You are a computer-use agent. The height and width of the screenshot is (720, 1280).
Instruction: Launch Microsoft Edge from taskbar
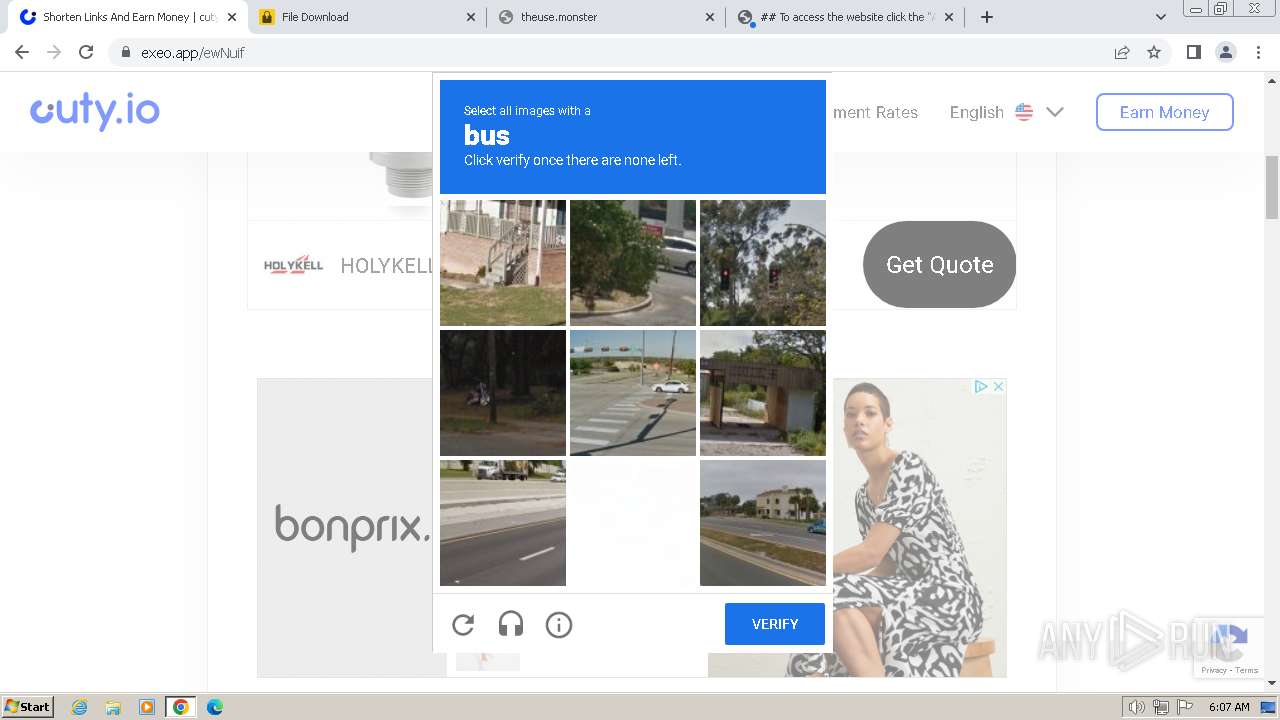point(214,707)
